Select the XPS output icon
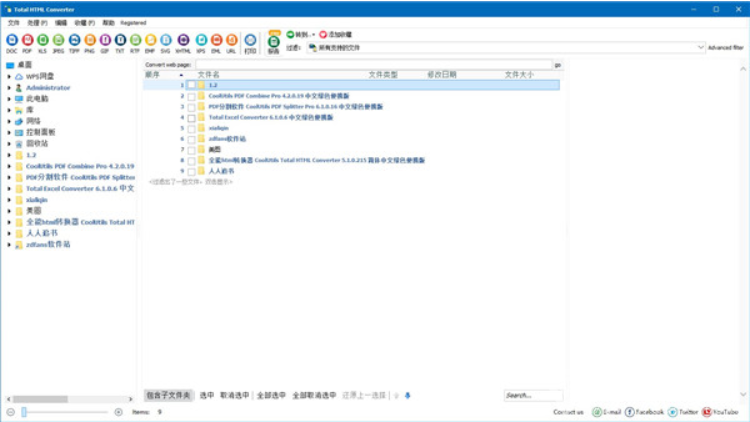Viewport: 750px width, 422px height. coord(201,40)
